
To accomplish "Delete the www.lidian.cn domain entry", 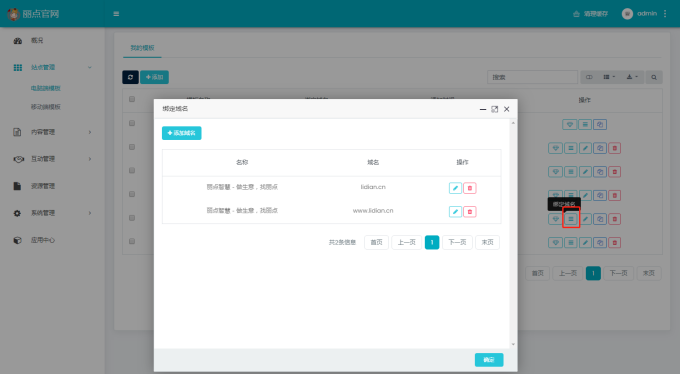I will 469,212.
